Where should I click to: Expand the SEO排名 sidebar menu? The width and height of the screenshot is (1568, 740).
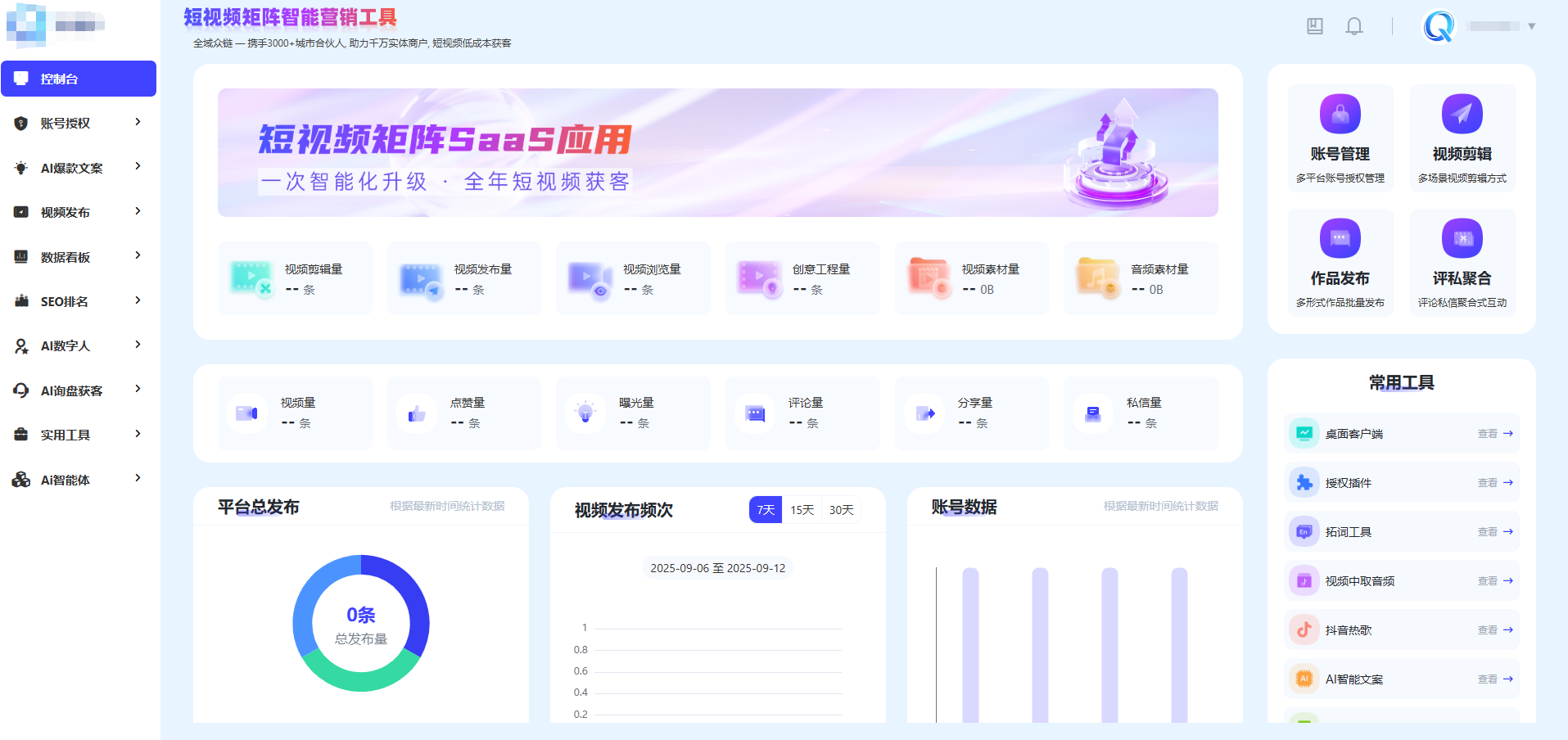79,301
